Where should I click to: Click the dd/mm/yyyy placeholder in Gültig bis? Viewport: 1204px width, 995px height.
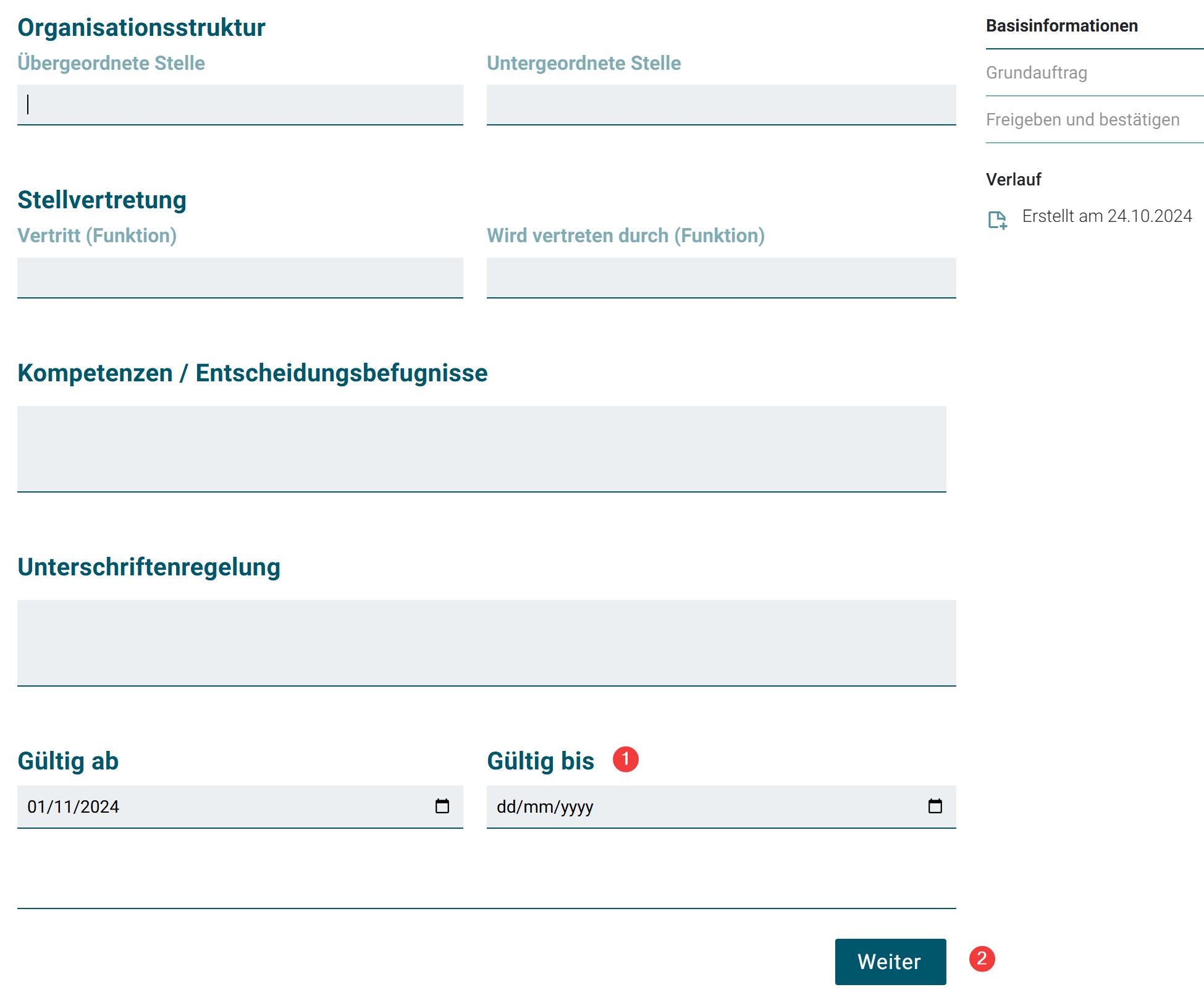545,807
